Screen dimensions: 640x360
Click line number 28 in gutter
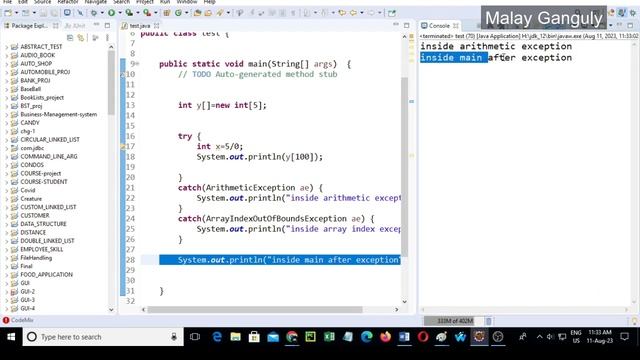click(x=130, y=260)
